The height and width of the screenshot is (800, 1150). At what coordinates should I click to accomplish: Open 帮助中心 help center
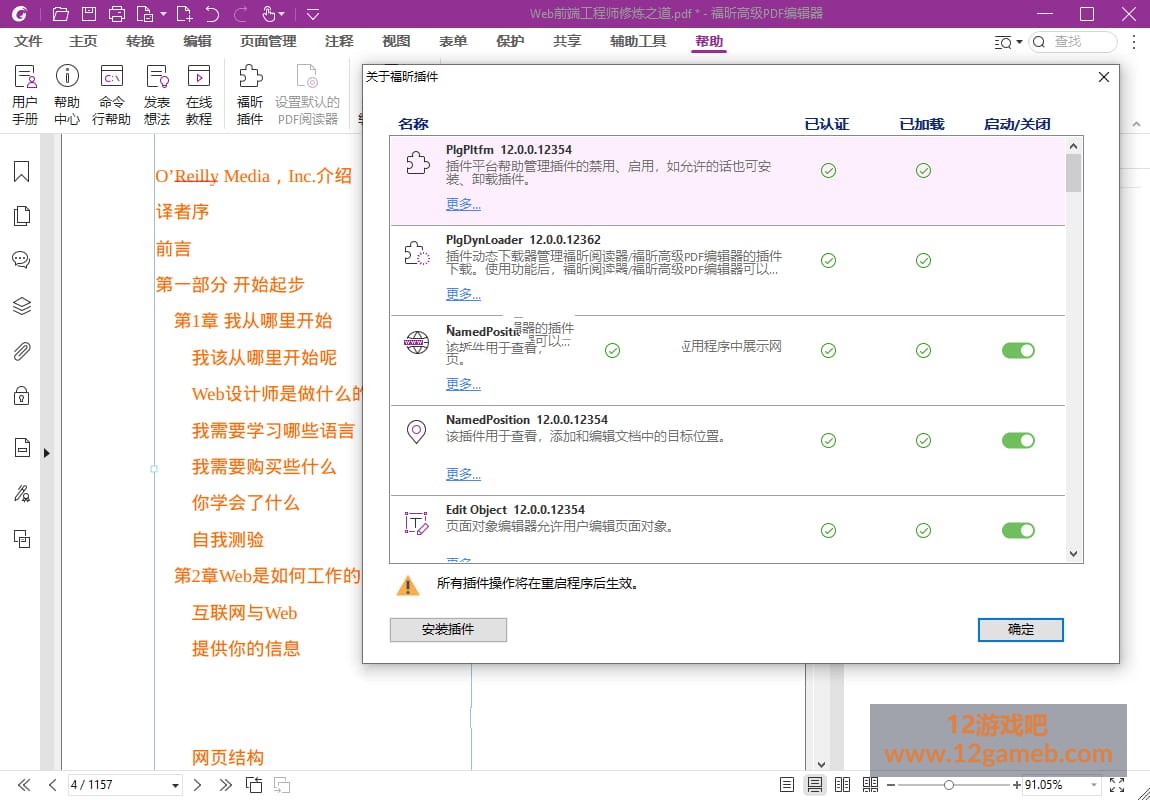pos(67,95)
